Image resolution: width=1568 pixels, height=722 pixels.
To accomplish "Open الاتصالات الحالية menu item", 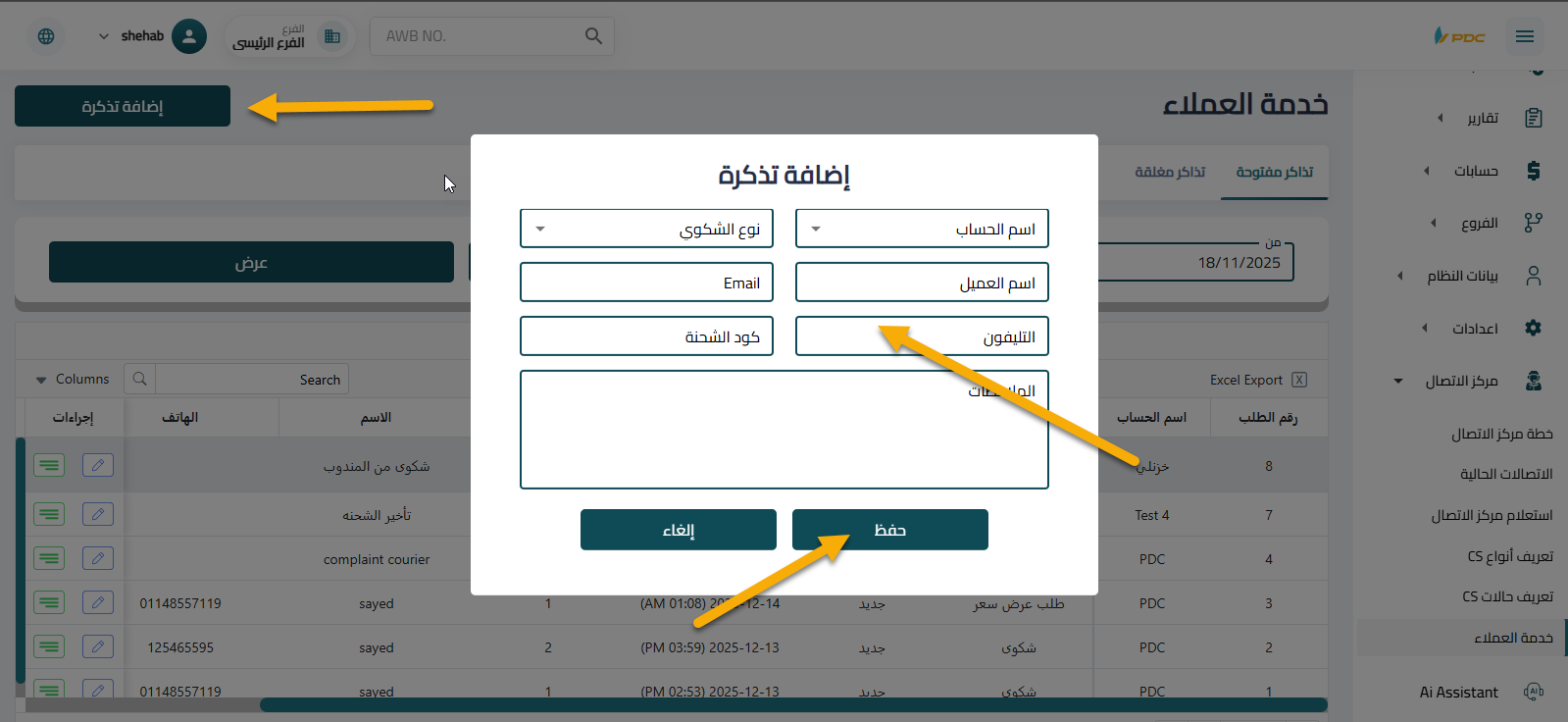I will point(1506,474).
